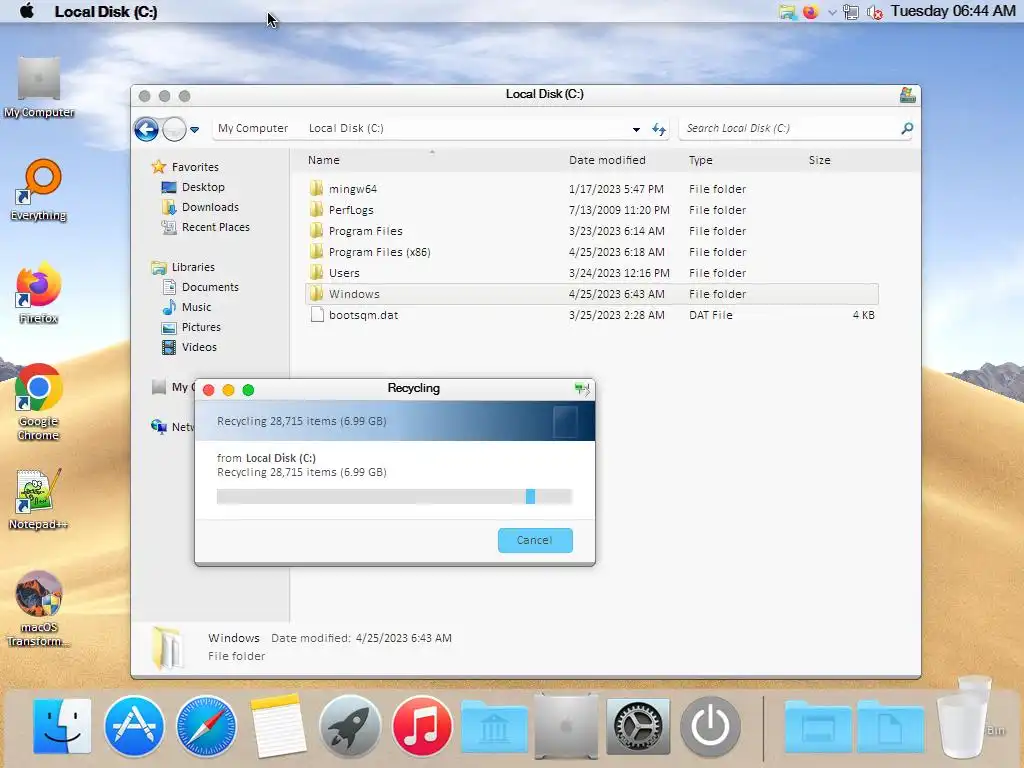
Task: Open recent locations history dropdown arrow
Action: point(195,129)
